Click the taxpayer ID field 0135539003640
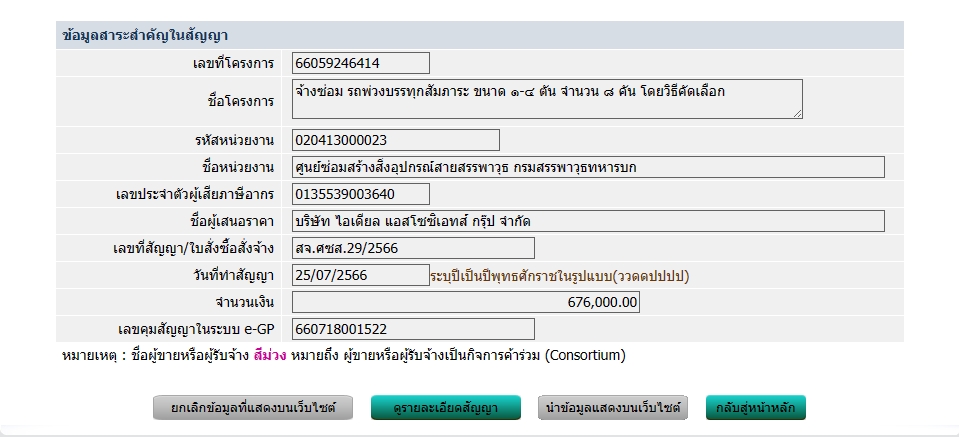This screenshot has width=959, height=437. coord(360,194)
